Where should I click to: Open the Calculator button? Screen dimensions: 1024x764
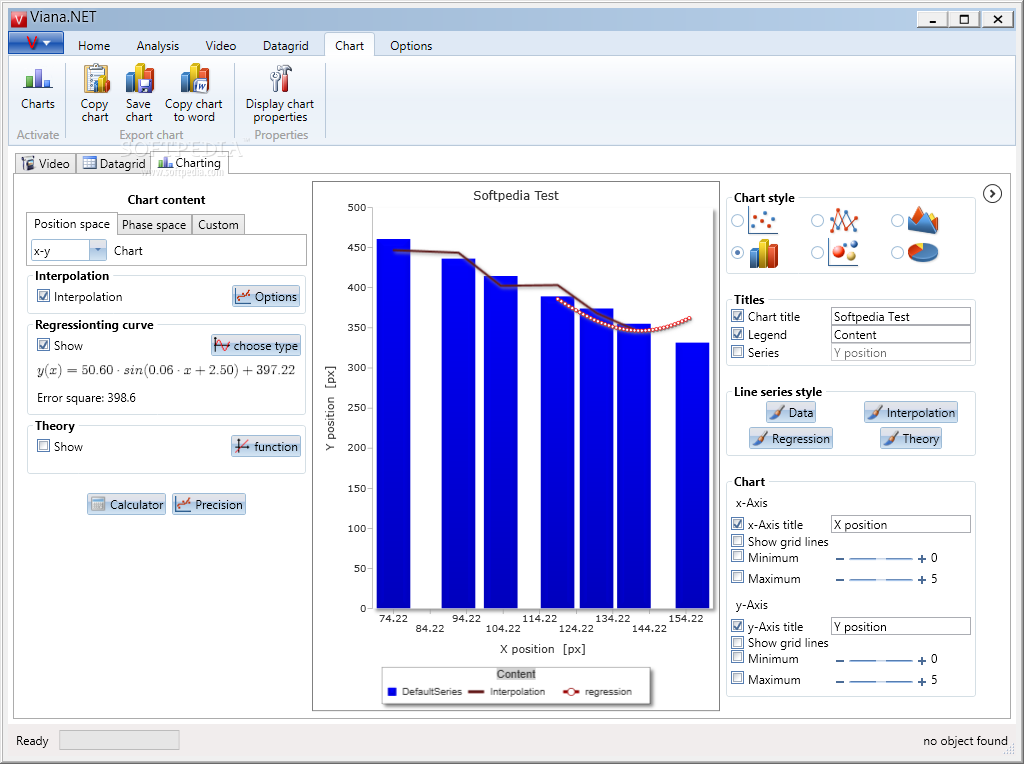126,504
